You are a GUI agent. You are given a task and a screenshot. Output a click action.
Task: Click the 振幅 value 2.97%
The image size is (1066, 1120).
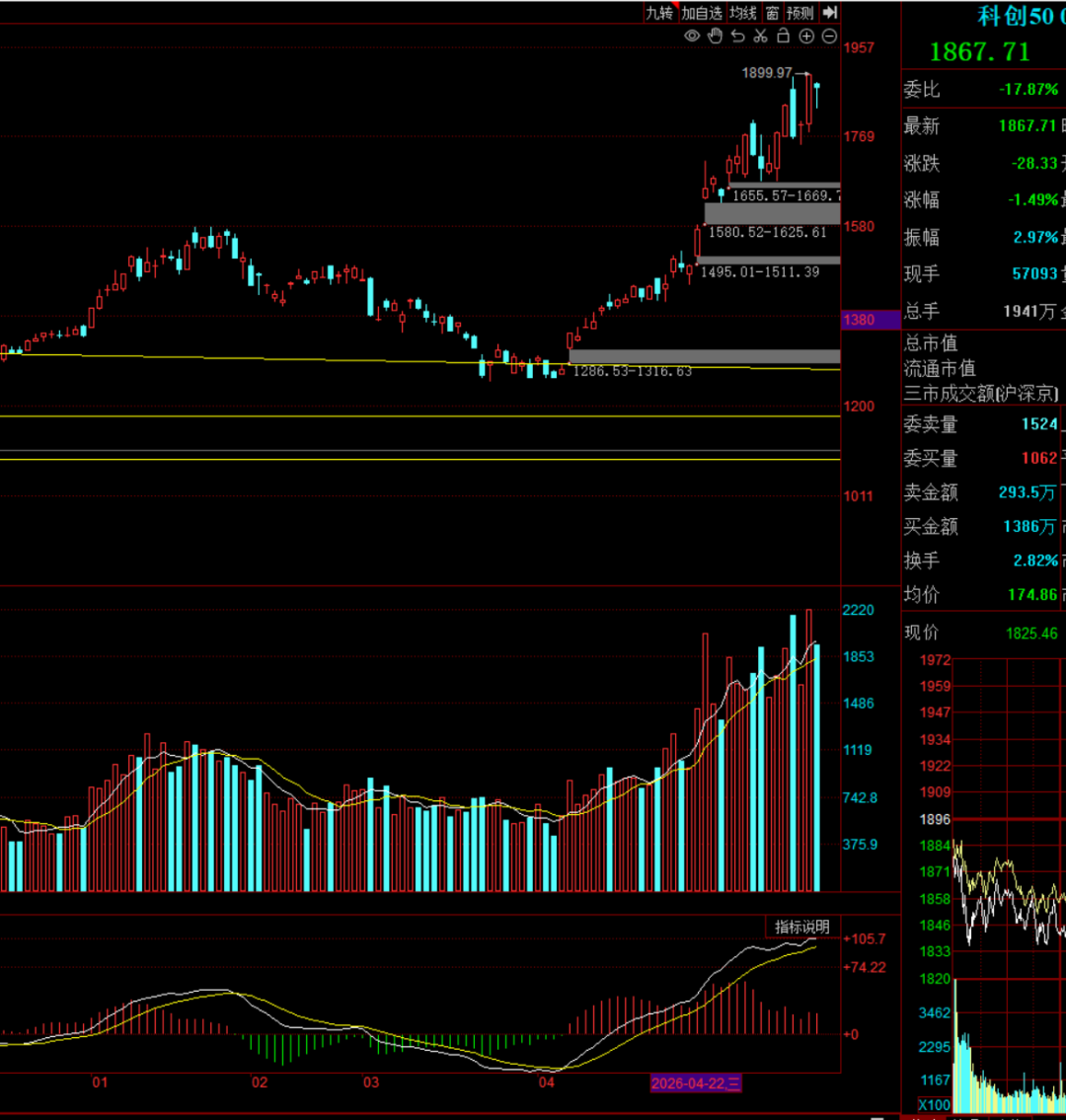(x=1035, y=237)
